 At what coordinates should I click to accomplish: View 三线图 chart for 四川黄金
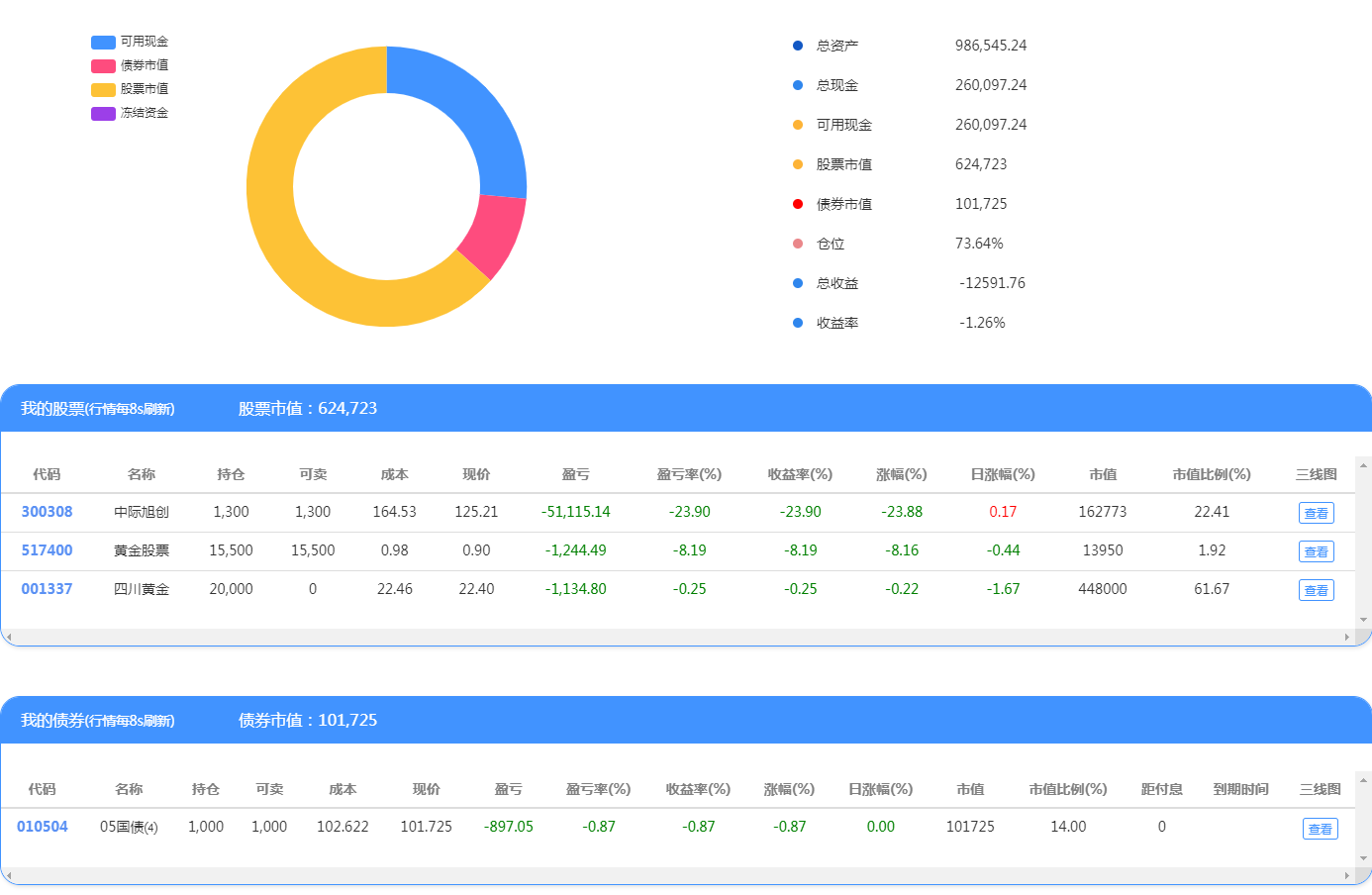point(1316,590)
